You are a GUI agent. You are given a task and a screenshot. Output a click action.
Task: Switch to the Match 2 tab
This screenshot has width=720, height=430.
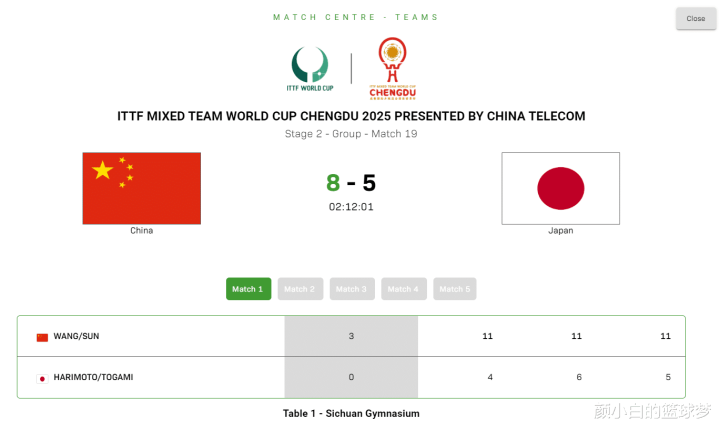click(x=299, y=289)
